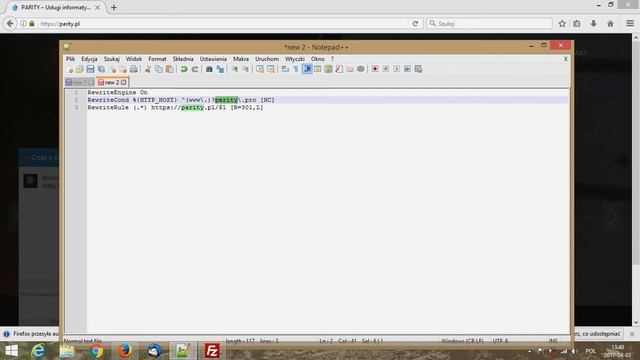This screenshot has height=360, width=640.
Task: Create a new document in Notepad++ toolbar
Action: (x=69, y=69)
